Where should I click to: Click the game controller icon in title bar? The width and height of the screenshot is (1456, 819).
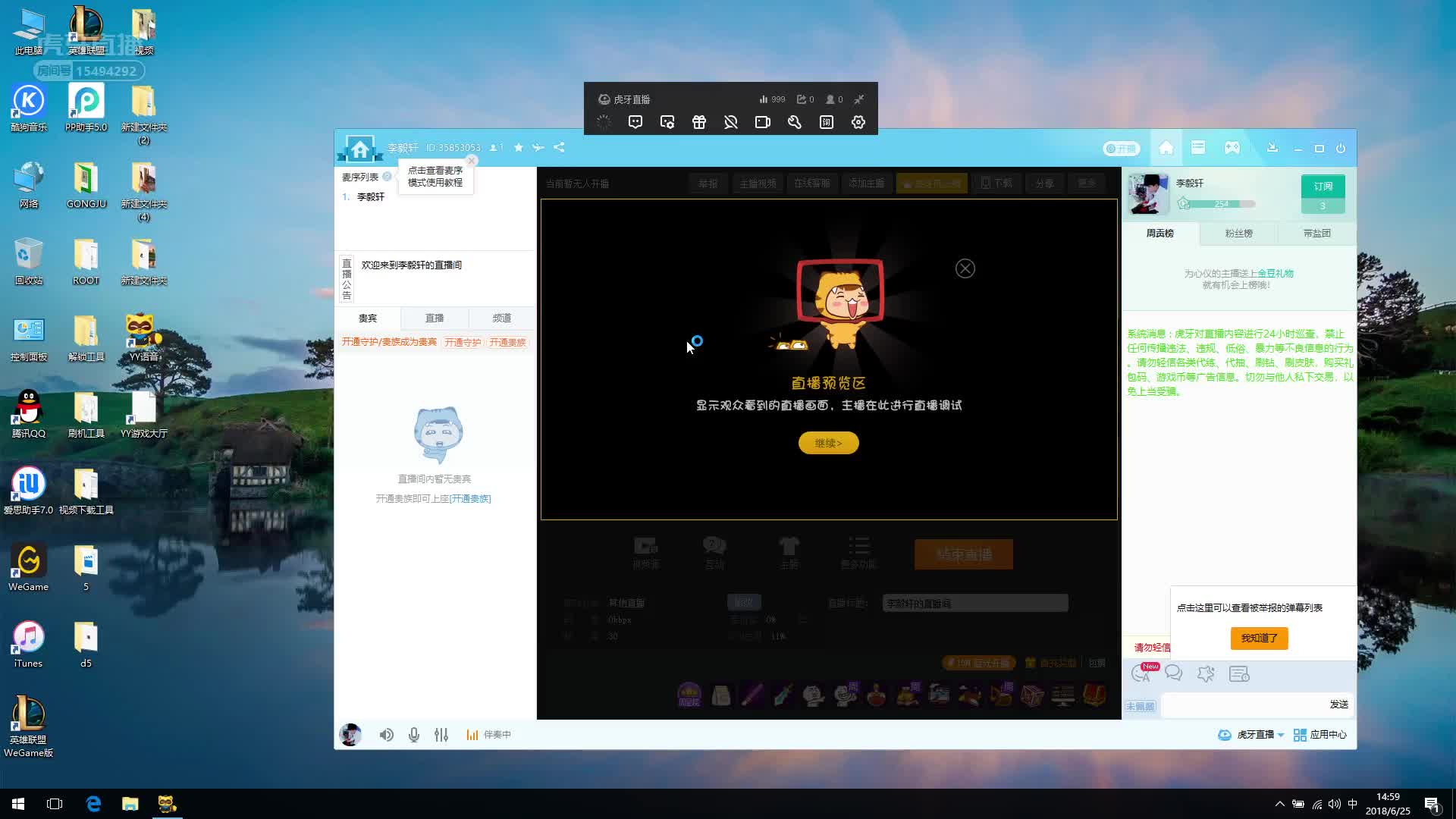click(x=1232, y=148)
